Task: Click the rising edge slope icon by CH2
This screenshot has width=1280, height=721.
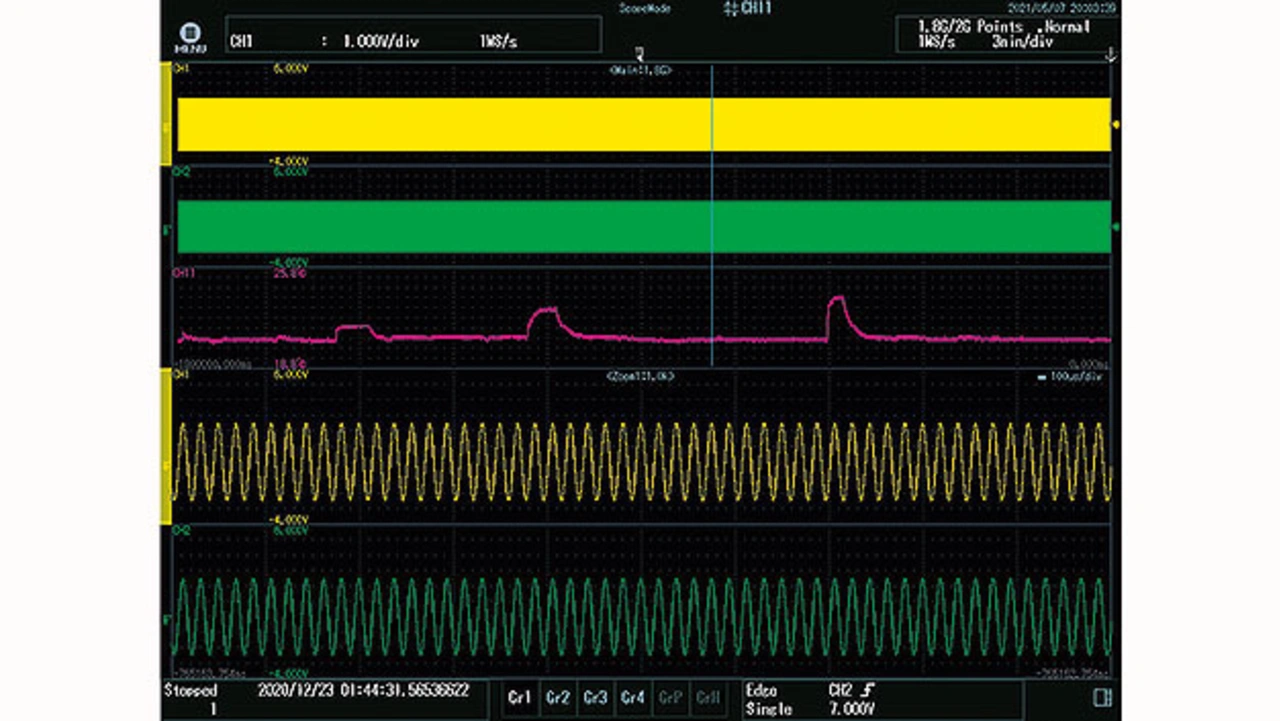Action: coord(868,690)
